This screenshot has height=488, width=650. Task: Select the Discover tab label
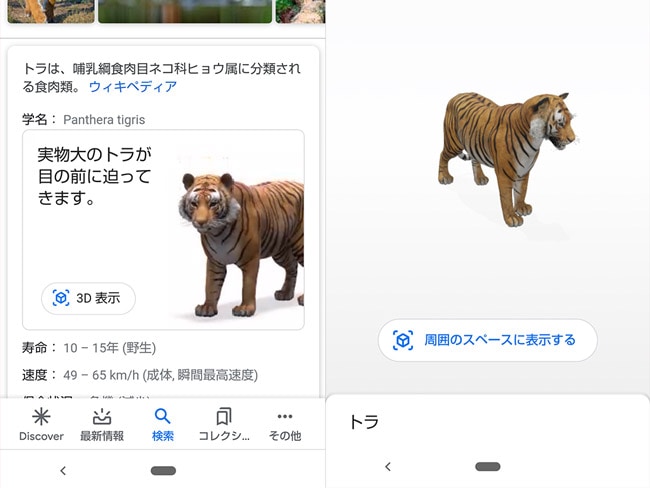[x=41, y=436]
